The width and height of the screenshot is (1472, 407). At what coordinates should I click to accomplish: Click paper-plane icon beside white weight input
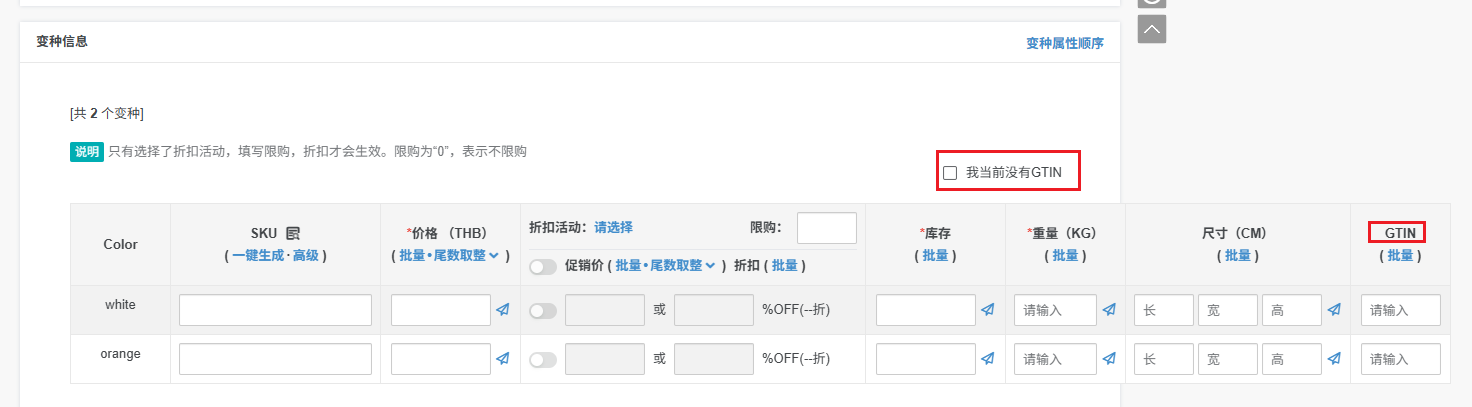(1109, 310)
